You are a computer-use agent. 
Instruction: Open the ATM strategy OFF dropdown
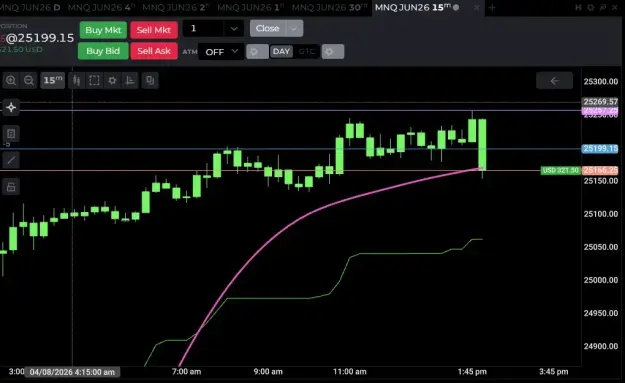point(221,52)
